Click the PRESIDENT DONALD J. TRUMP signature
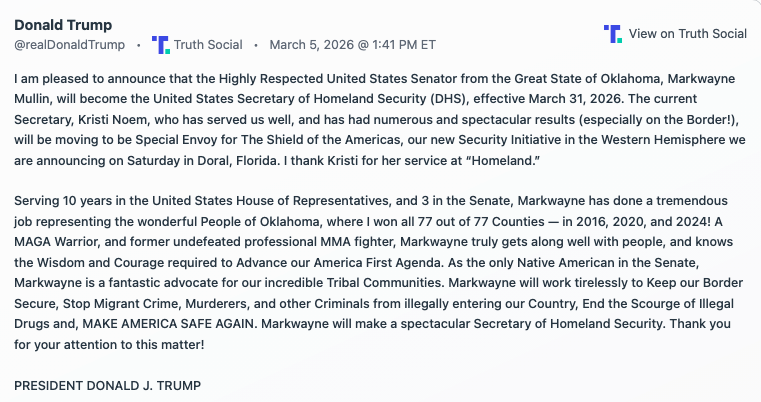 [x=108, y=385]
